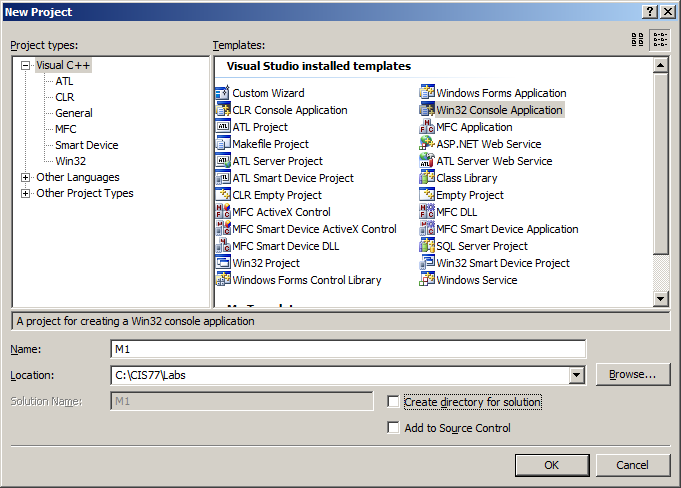Choose the General project type
This screenshot has width=681, height=488.
click(x=74, y=113)
